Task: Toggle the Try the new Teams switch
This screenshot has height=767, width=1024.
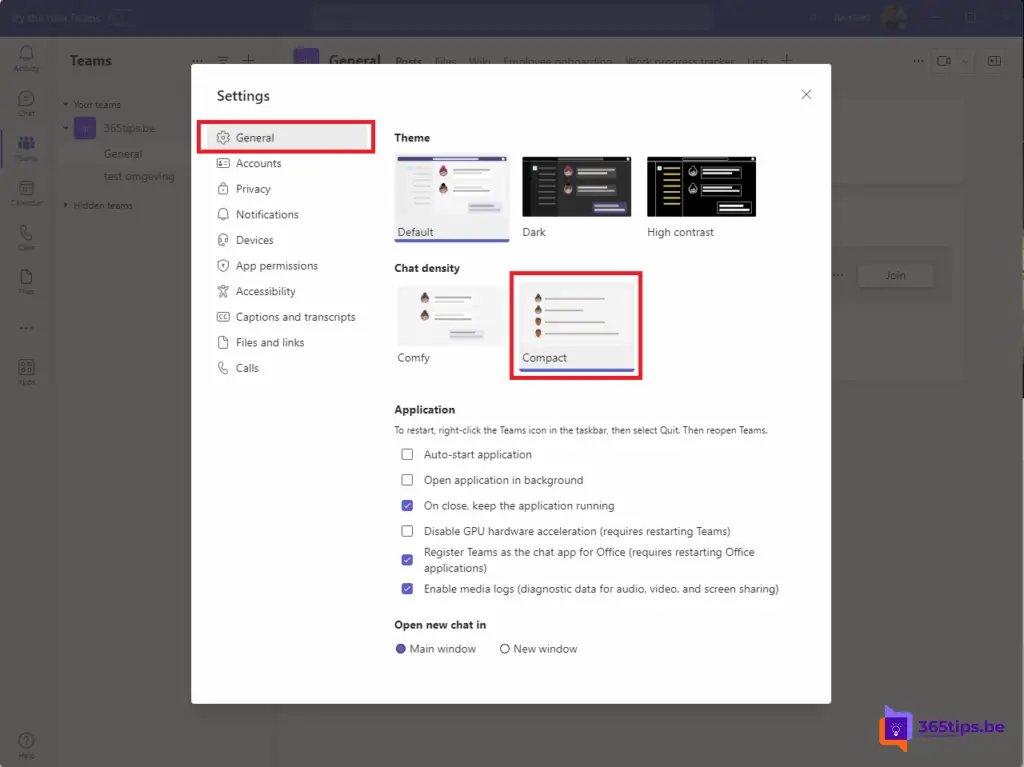Action: [x=121, y=18]
